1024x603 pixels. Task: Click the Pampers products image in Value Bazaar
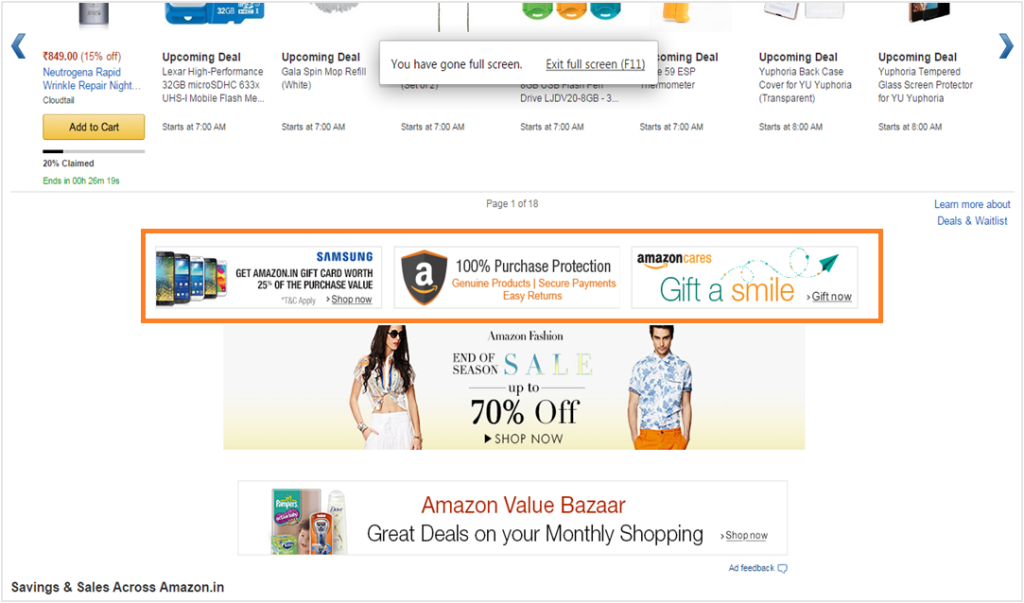tap(308, 521)
